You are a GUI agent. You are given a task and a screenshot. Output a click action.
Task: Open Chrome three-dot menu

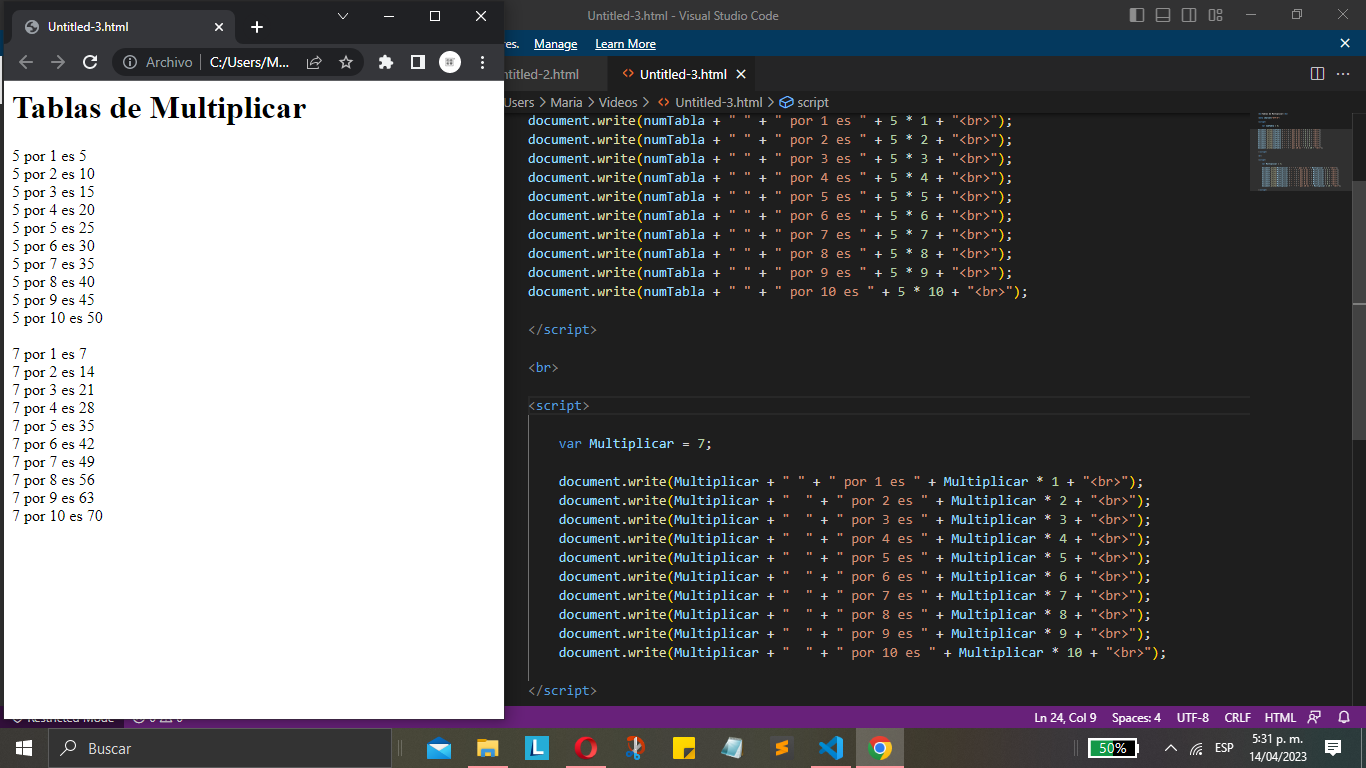coord(482,62)
